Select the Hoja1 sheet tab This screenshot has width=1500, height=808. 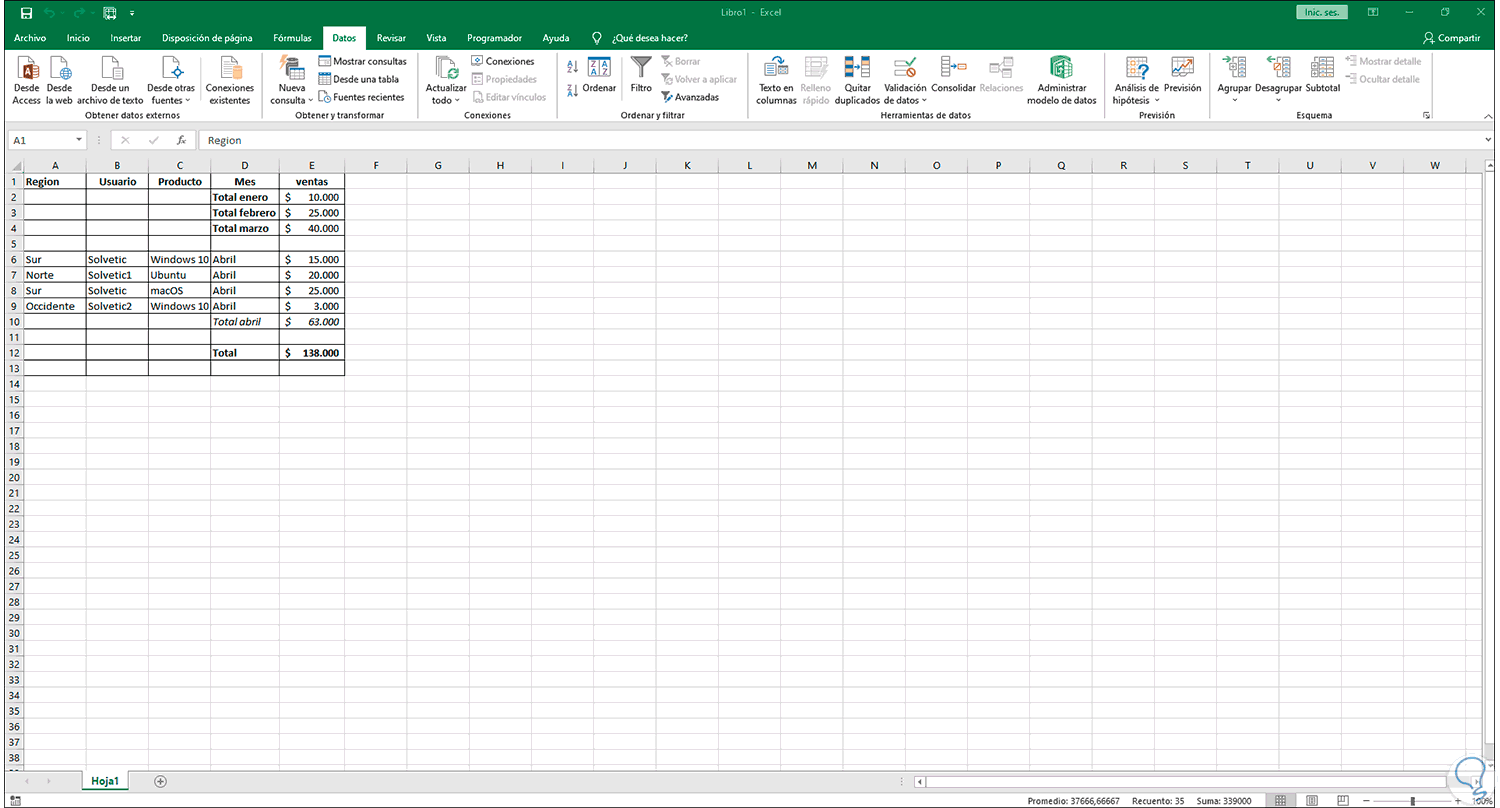tap(105, 781)
